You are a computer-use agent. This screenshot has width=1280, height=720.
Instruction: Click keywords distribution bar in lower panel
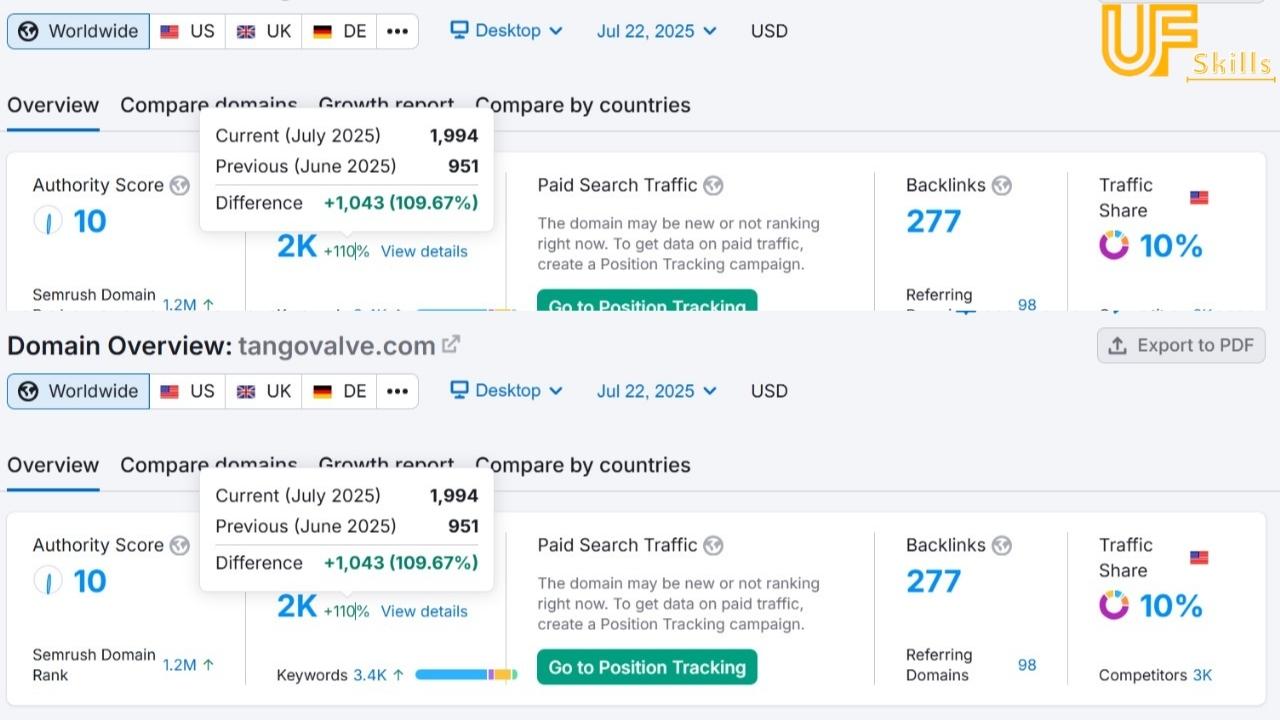[x=466, y=675]
